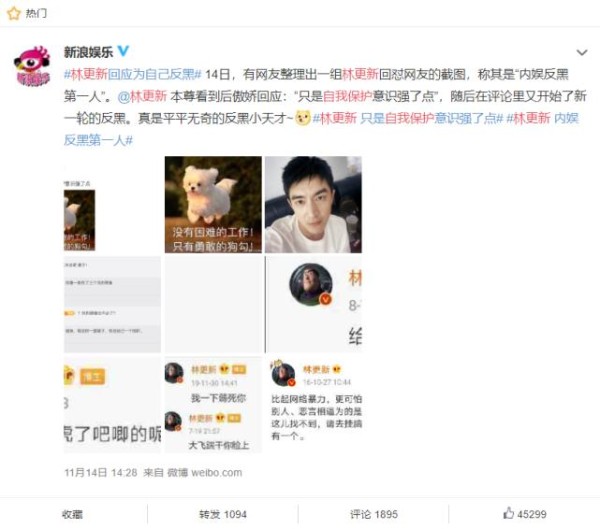Viewport: 600px width, 529px height.
Task: Click the star icon beside 热门
Action: click(14, 13)
